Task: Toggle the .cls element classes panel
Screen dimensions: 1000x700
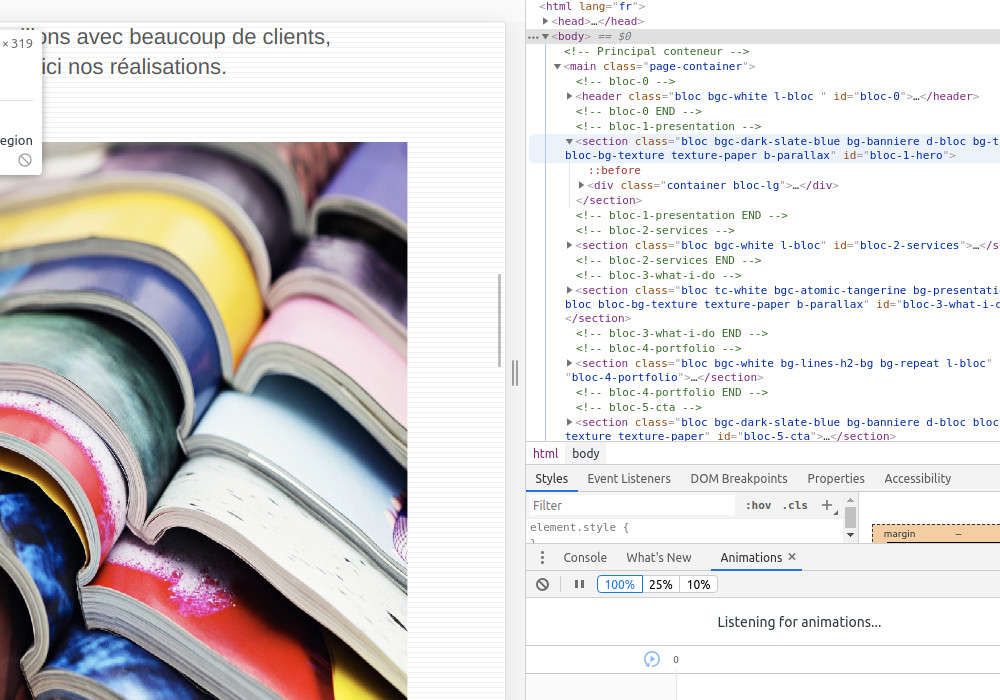Action: click(796, 505)
